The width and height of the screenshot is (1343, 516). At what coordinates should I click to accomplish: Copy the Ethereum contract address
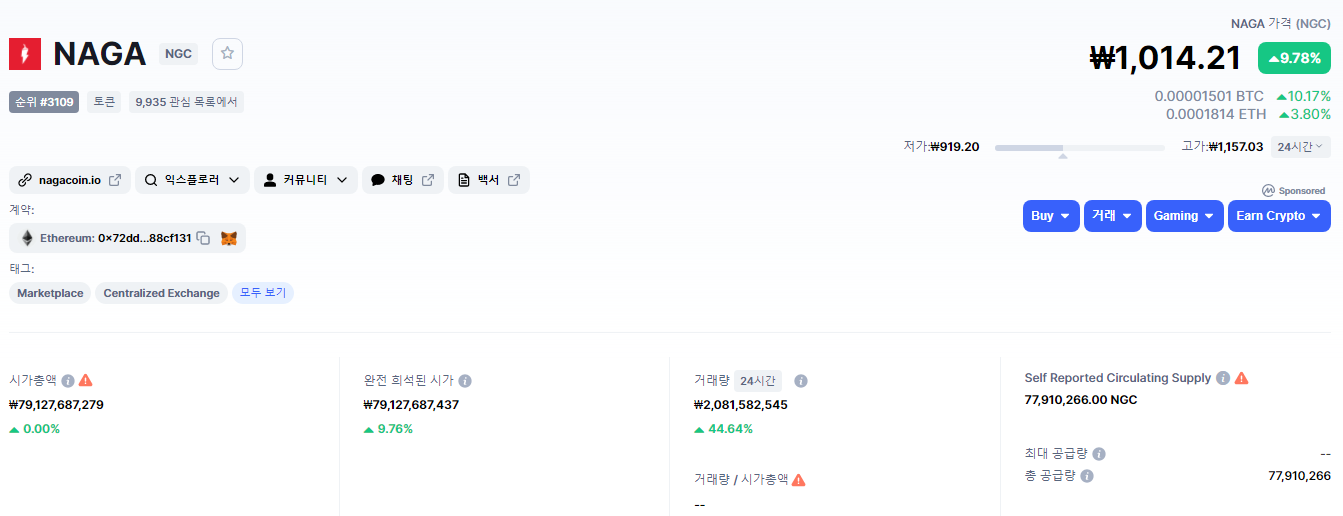tap(203, 238)
